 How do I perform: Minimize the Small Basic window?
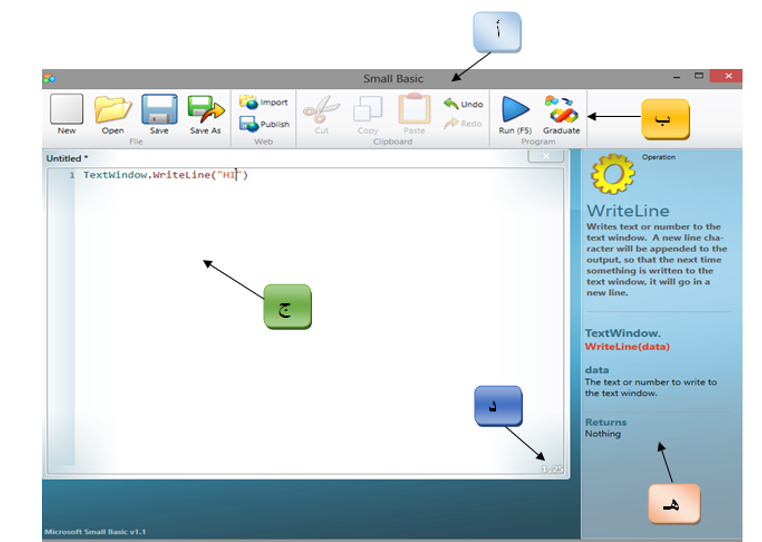point(676,77)
